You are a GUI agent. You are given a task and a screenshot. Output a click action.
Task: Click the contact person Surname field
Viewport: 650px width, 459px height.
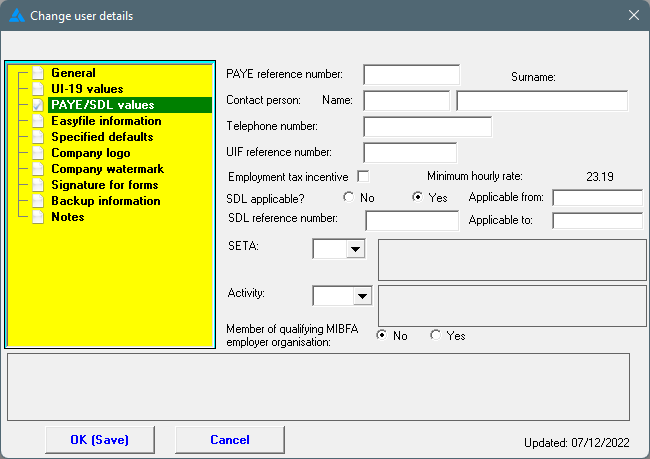542,101
